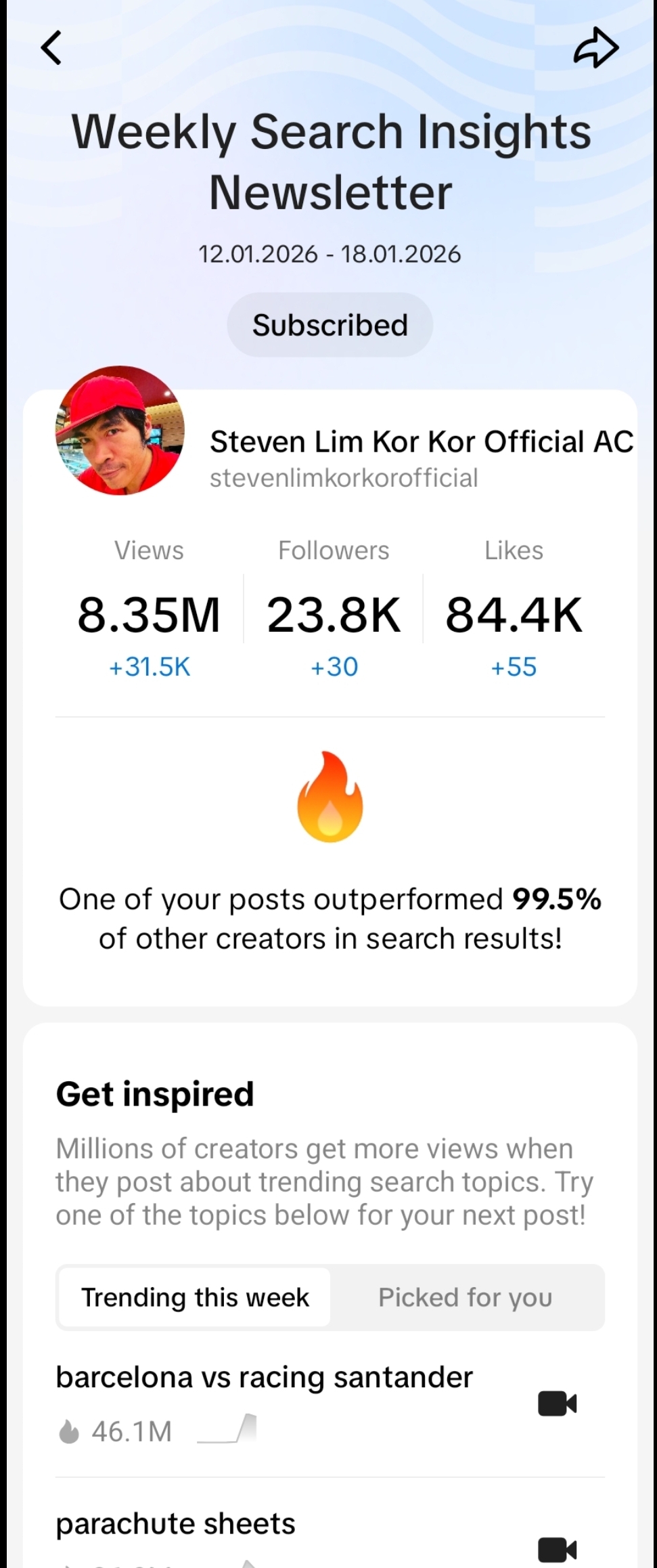This screenshot has height=1568, width=657.
Task: Tap the back arrow icon
Action: click(x=51, y=48)
